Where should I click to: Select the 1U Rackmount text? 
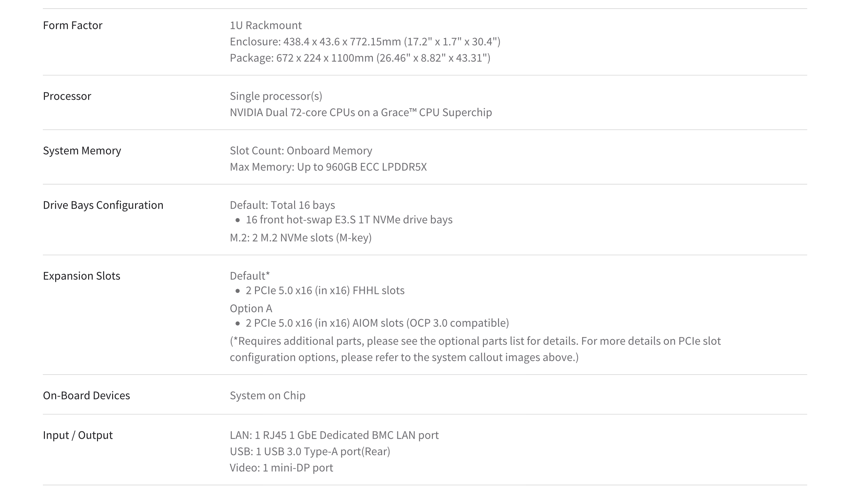(x=266, y=25)
